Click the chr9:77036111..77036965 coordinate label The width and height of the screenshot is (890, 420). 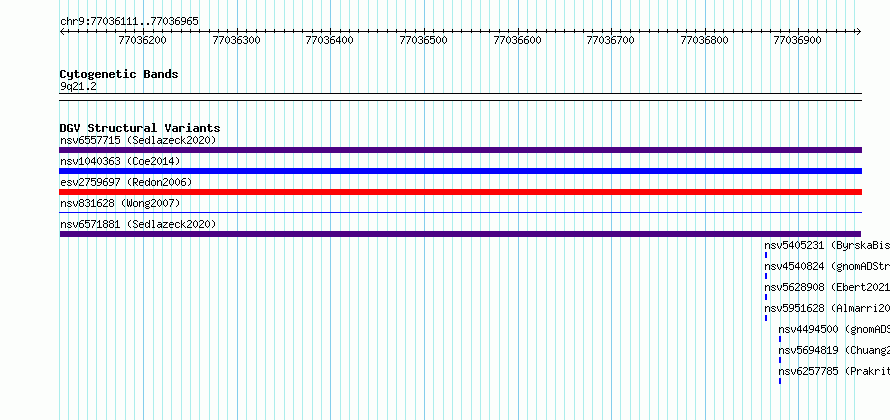[129, 22]
